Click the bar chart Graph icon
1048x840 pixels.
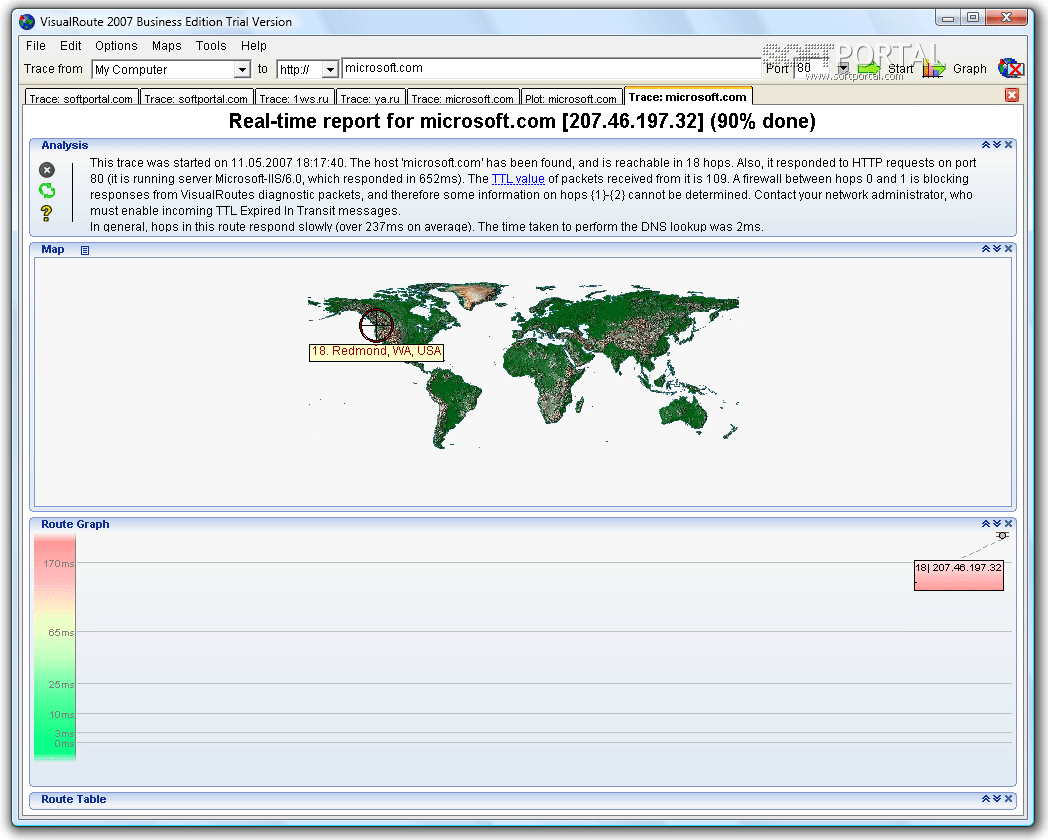pos(934,68)
